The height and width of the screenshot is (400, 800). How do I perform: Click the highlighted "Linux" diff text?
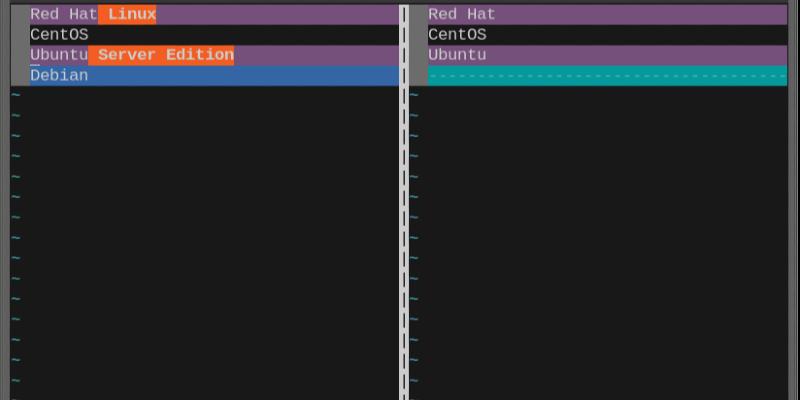coord(127,14)
